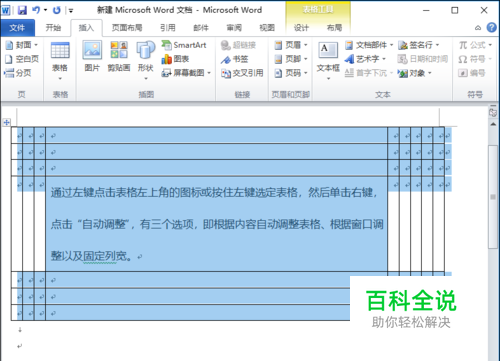The width and height of the screenshot is (500, 361).
Task: Switch to the 审阅 ribbon tab
Action: 234,28
